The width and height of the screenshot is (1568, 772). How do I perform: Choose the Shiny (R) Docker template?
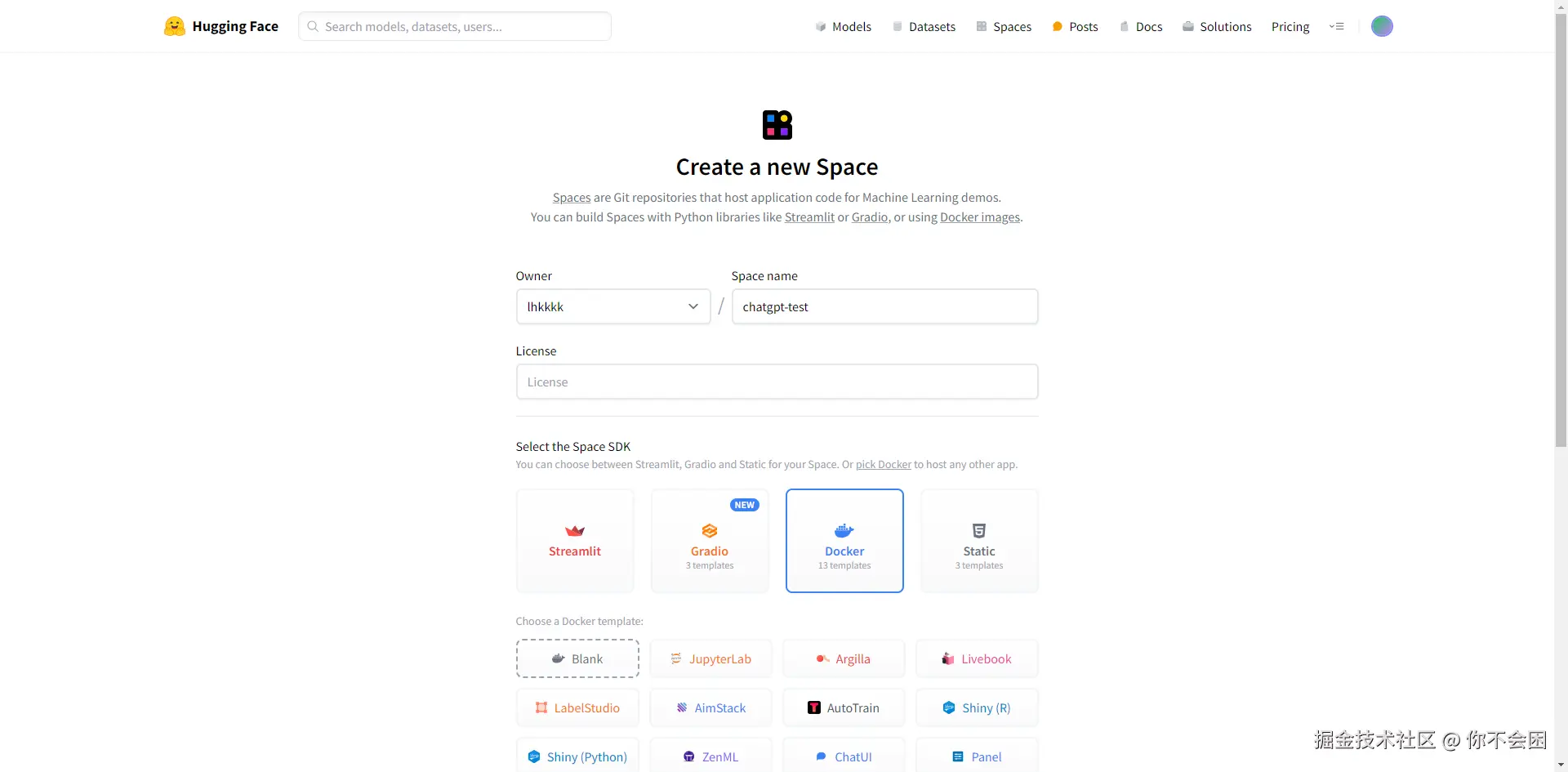977,707
